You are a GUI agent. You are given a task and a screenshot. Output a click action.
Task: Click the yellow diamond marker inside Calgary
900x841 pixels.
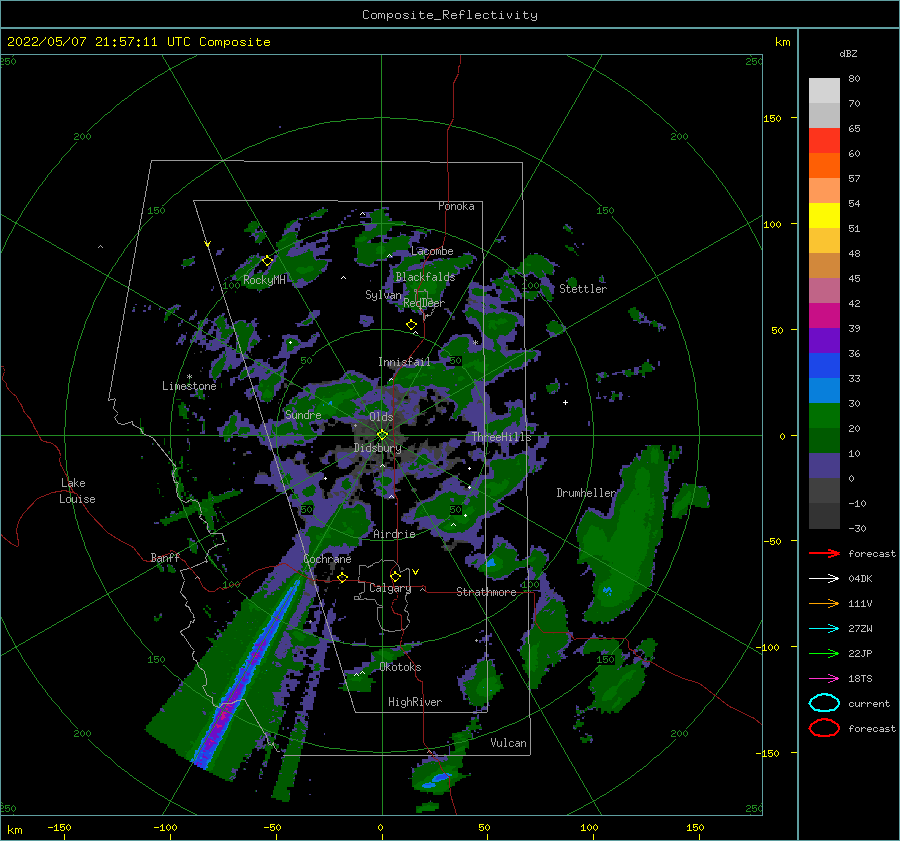click(395, 576)
